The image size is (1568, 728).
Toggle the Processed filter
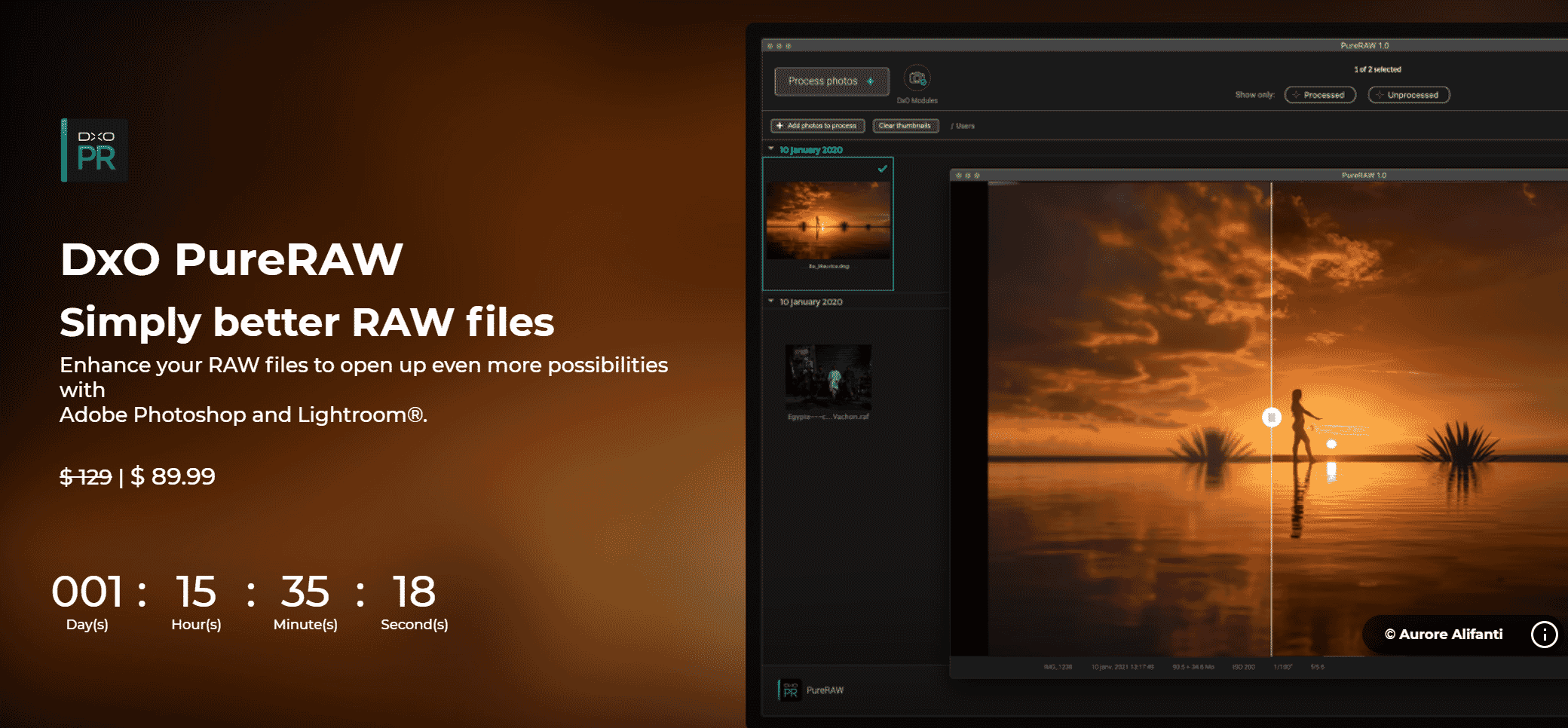tap(1320, 95)
